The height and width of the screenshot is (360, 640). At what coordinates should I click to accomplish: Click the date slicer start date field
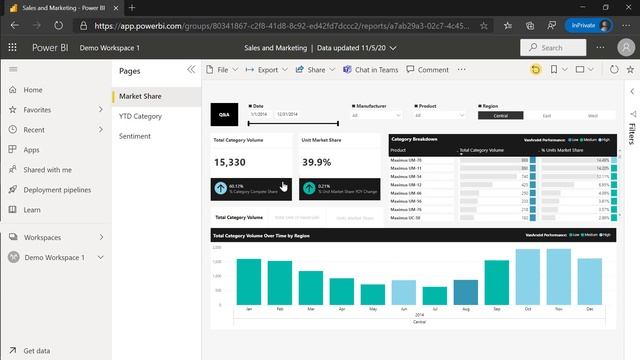pyautogui.click(x=259, y=114)
